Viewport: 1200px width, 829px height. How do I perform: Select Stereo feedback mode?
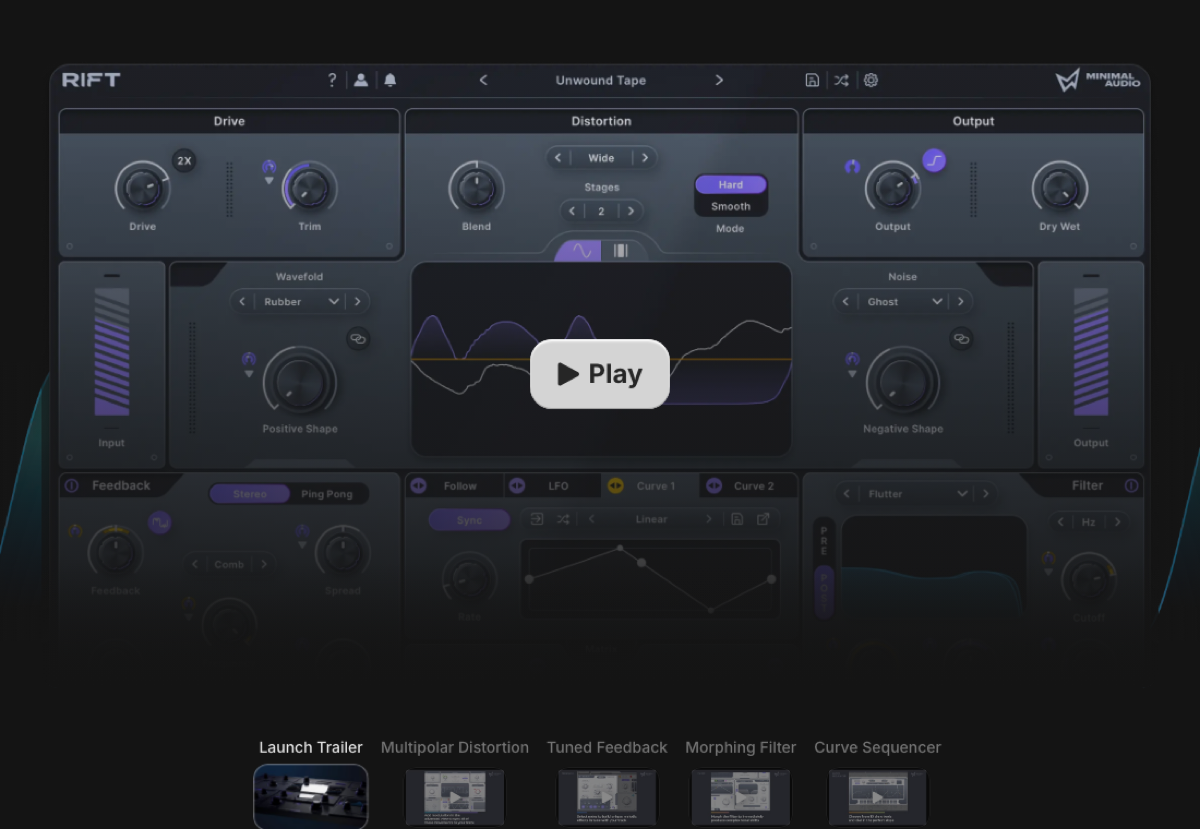tap(250, 494)
